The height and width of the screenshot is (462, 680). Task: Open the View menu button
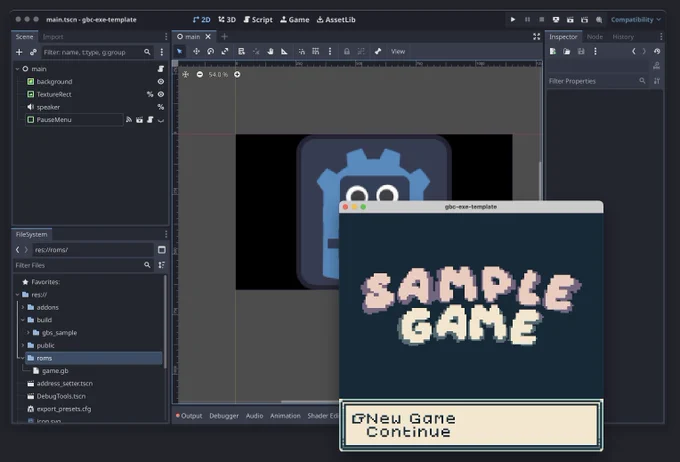click(398, 51)
